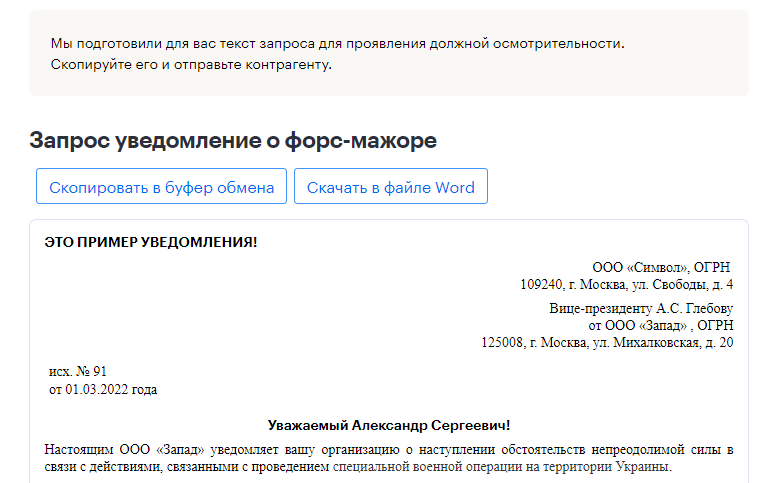
Task: Click the date line "от 01.03.2022 года"
Action: [103, 389]
